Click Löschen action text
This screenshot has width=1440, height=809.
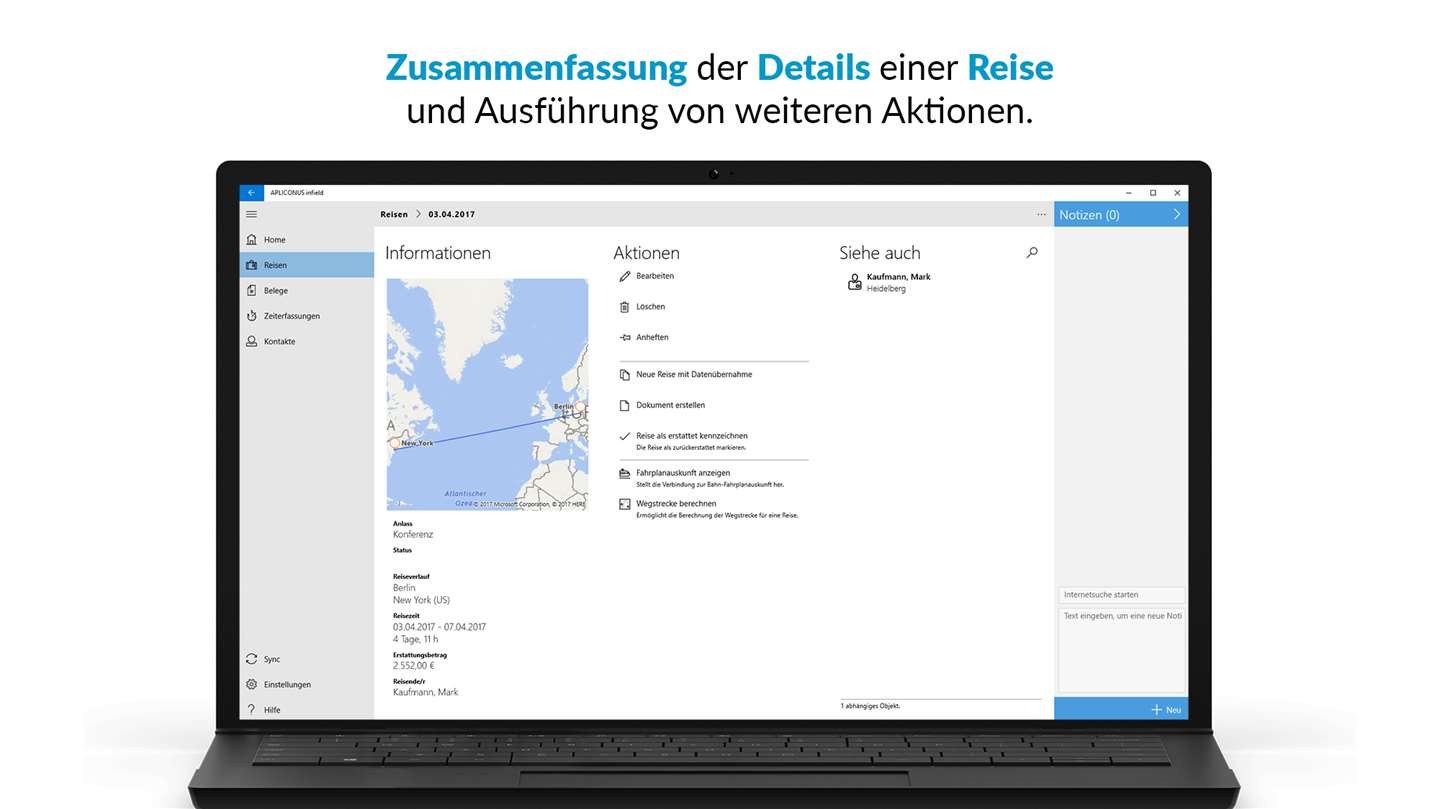[x=650, y=307]
